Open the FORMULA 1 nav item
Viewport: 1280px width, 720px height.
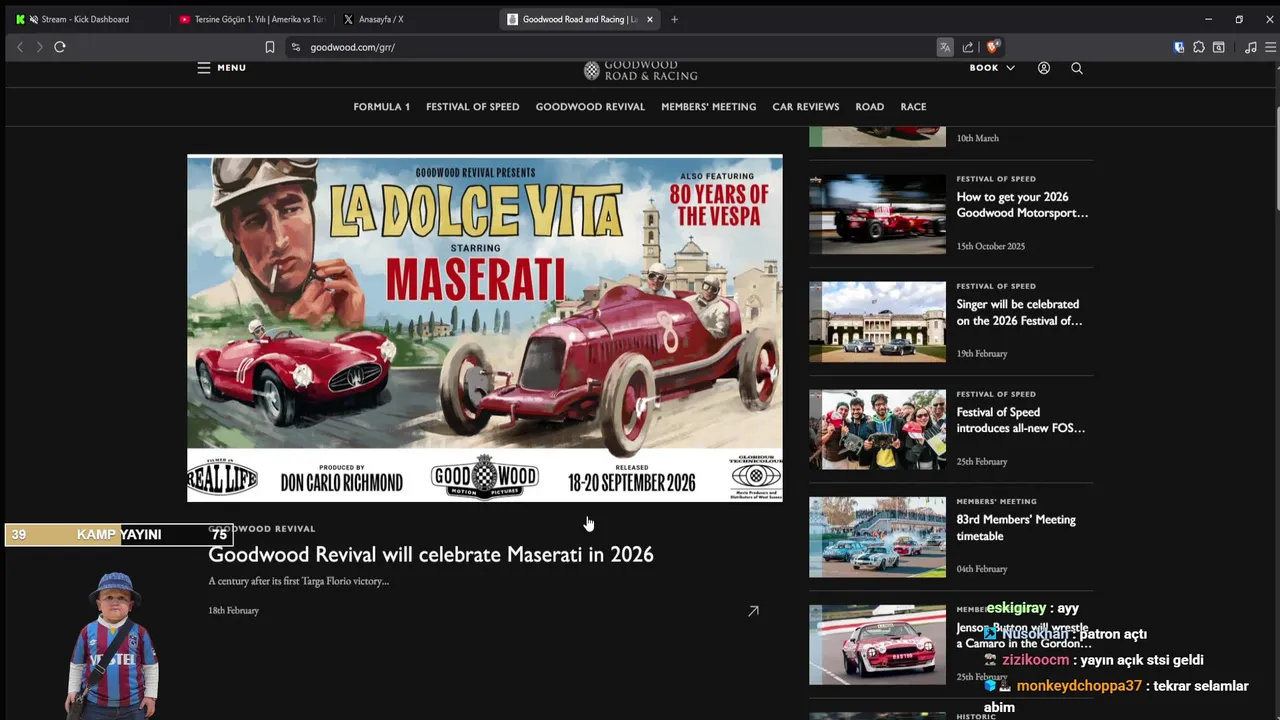point(381,107)
